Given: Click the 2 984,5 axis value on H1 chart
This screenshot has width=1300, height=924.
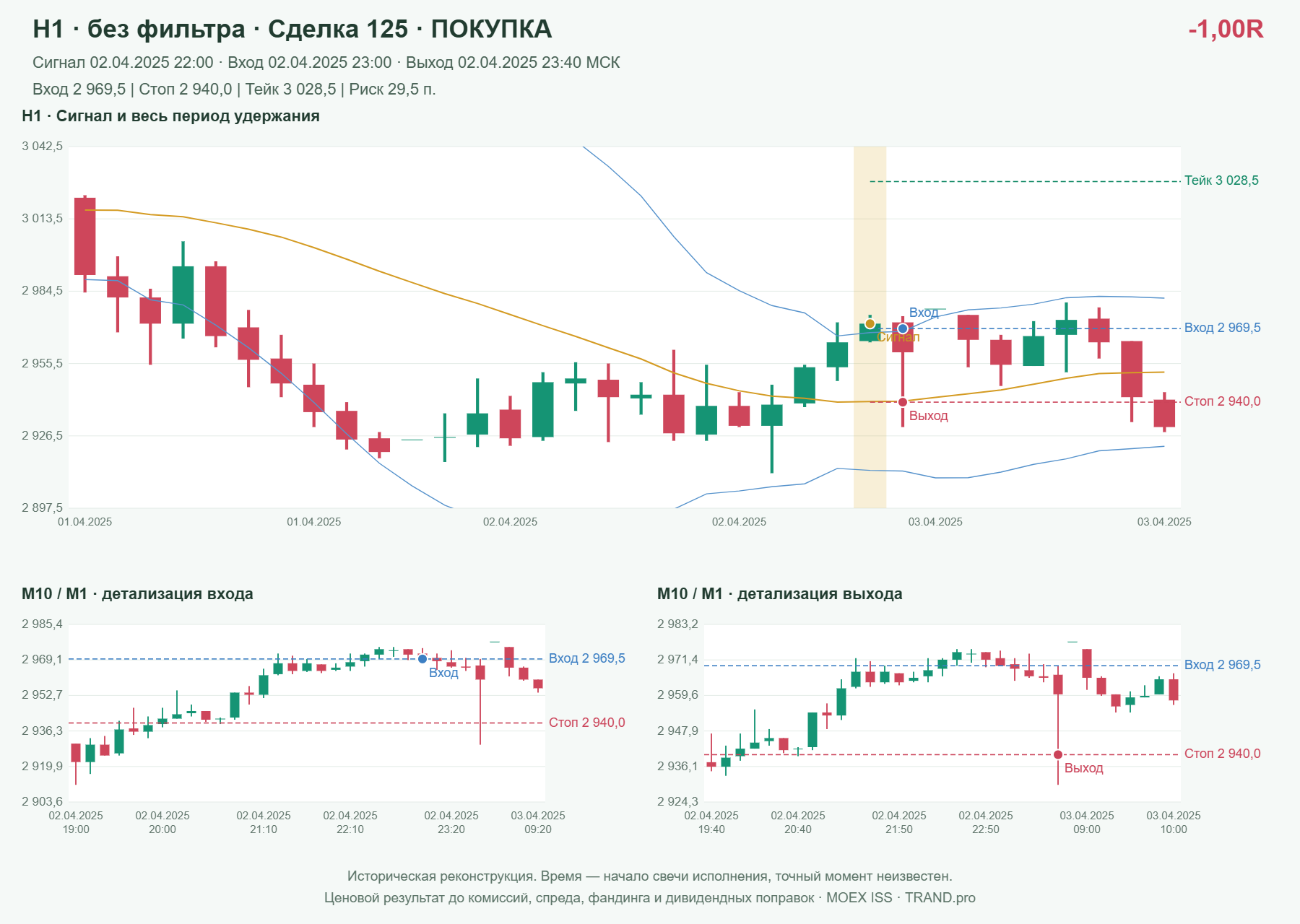Looking at the screenshot, I should coord(43,291).
